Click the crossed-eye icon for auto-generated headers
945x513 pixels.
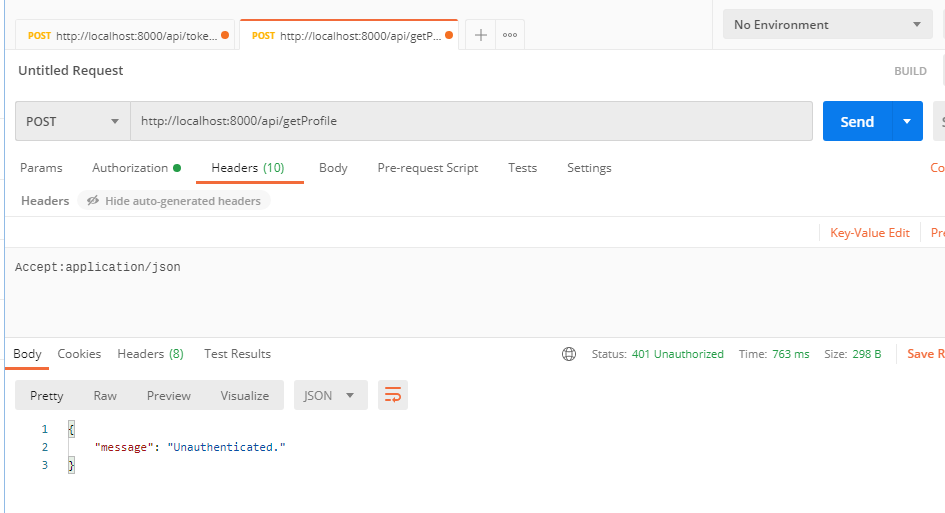[93, 201]
